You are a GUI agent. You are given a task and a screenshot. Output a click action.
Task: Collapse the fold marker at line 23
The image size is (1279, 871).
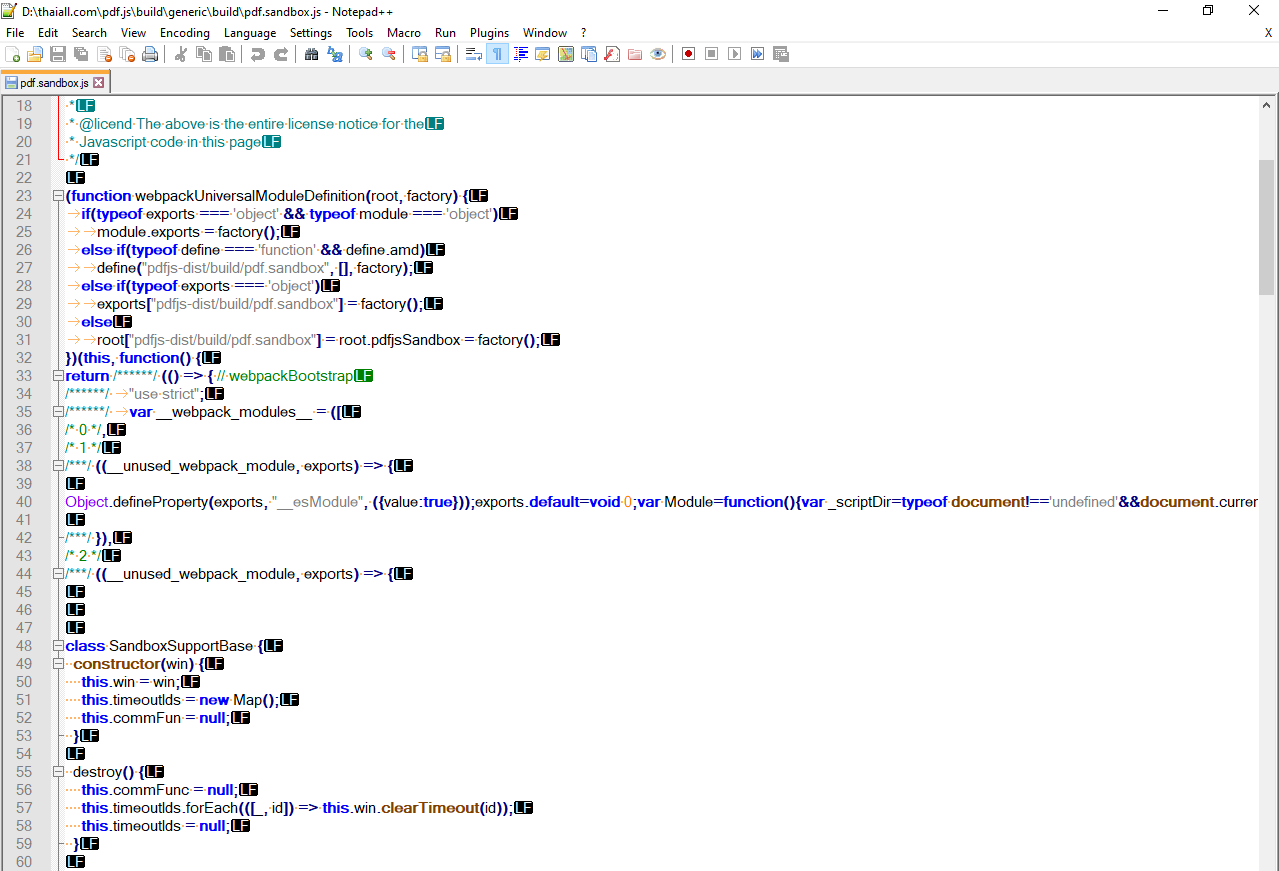tap(57, 196)
